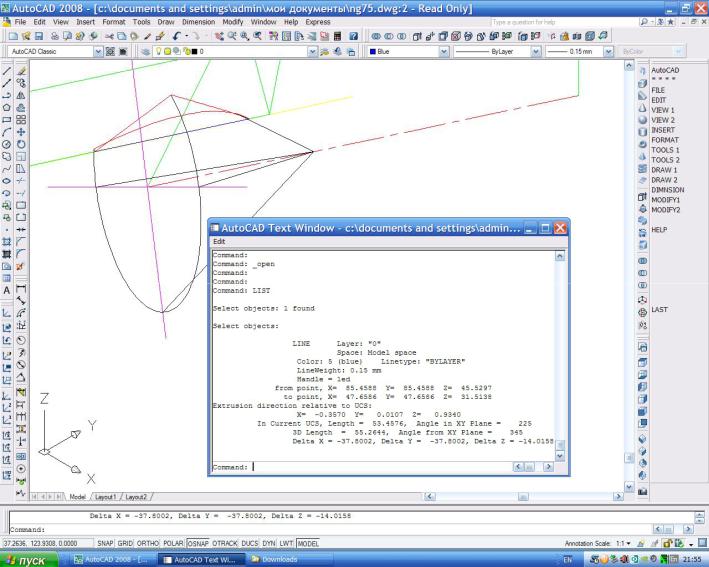Open the QuickCalc calculator icon
This screenshot has width=709, height=567.
(x=337, y=36)
